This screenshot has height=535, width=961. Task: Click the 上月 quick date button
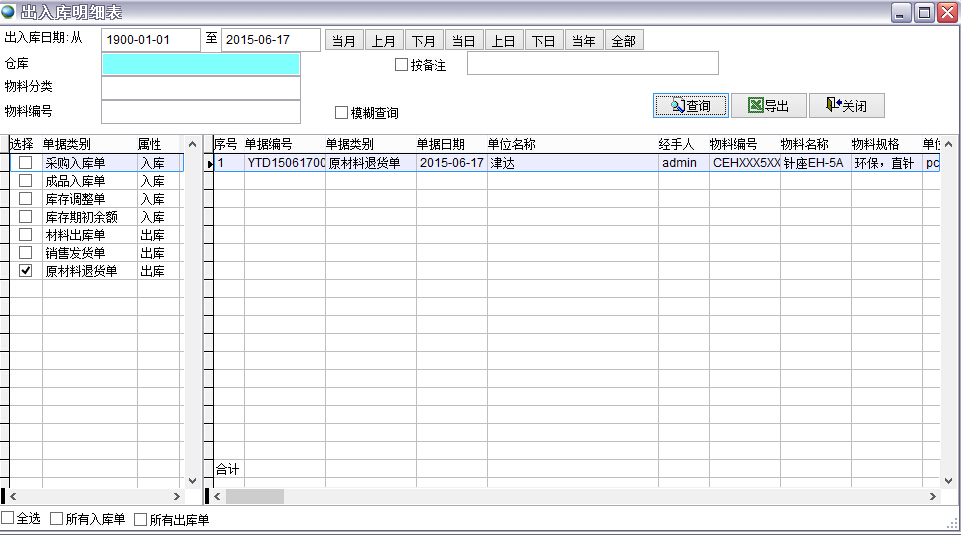point(383,41)
